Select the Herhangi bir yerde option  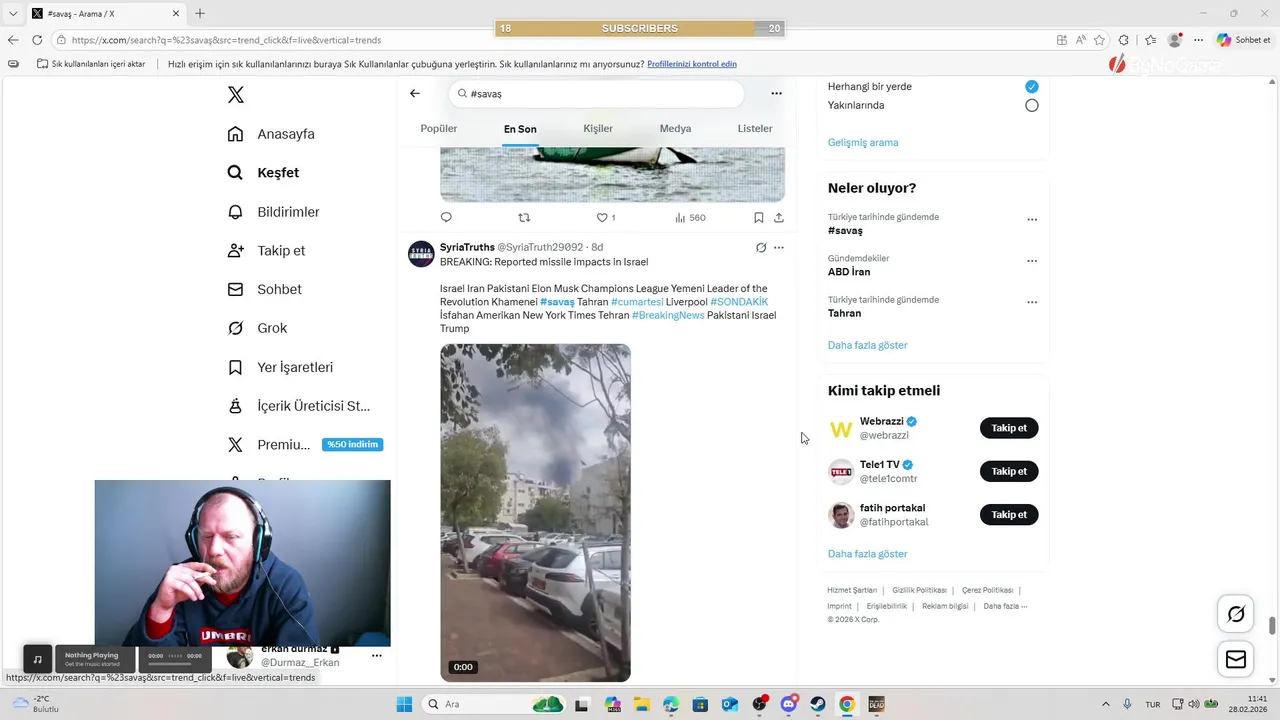(1031, 86)
